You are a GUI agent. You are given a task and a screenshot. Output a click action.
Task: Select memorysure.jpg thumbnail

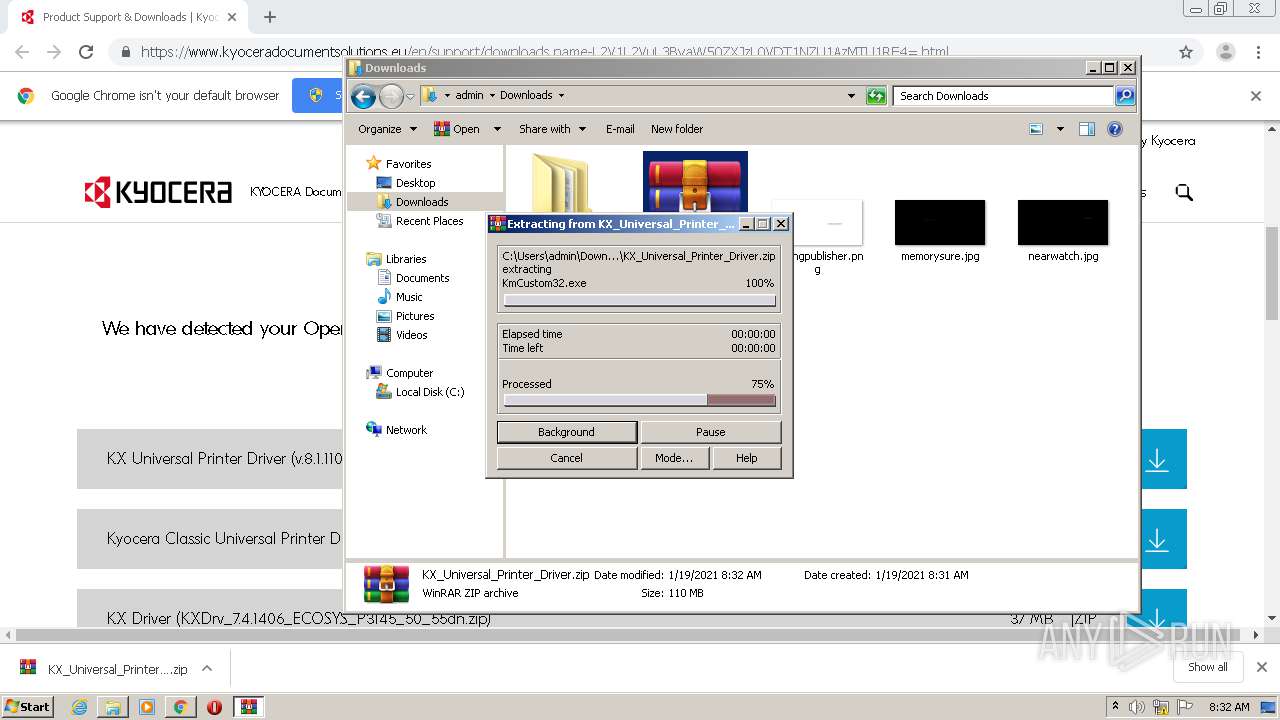point(940,222)
